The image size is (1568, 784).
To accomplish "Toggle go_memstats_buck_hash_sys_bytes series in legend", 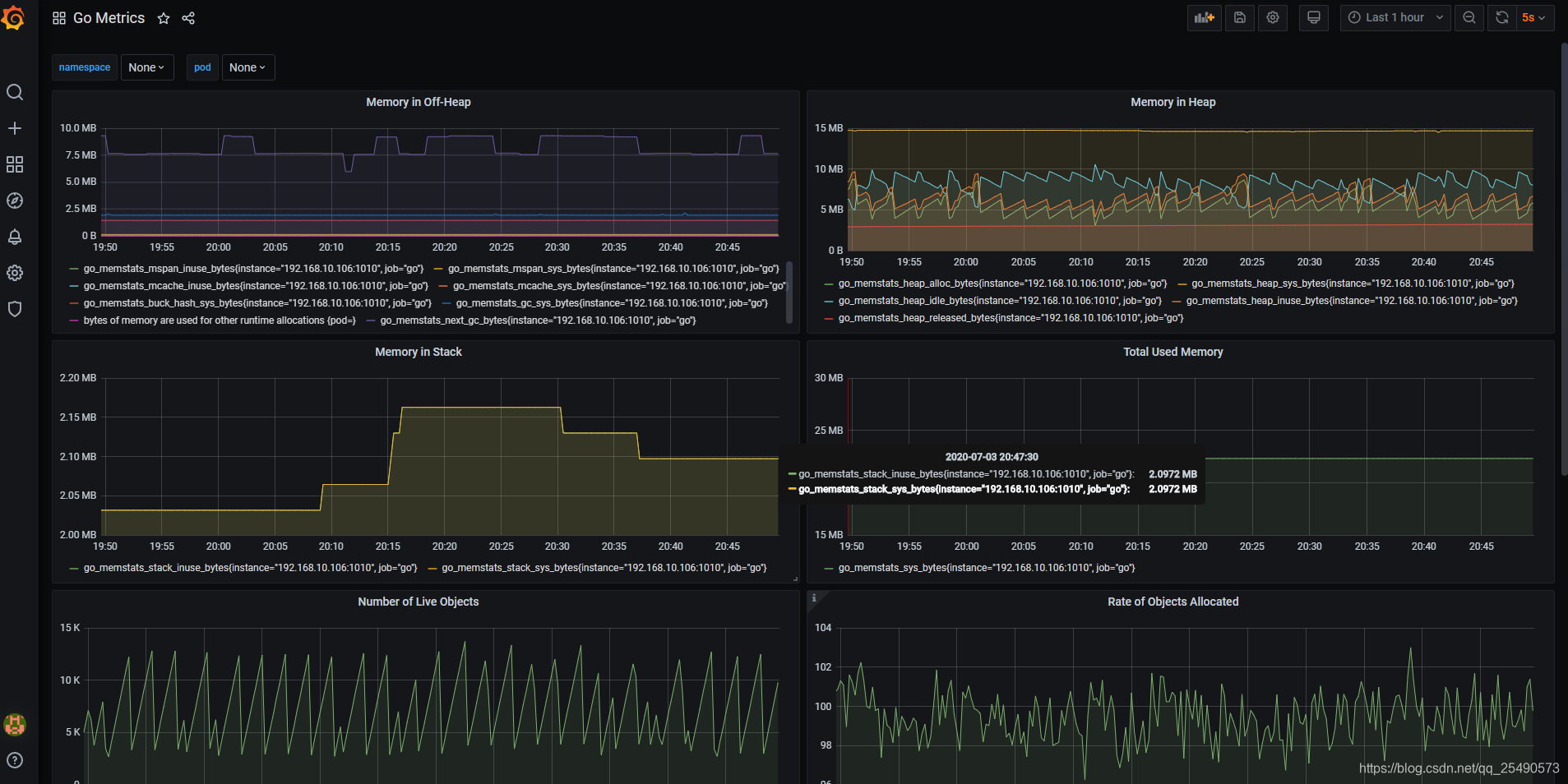I will [x=257, y=303].
